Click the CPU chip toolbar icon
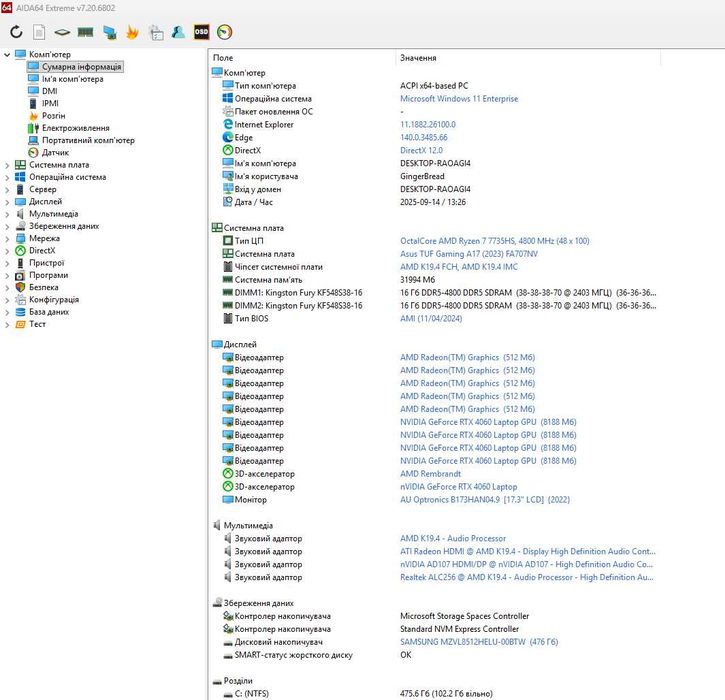The image size is (725, 700). coord(62,32)
